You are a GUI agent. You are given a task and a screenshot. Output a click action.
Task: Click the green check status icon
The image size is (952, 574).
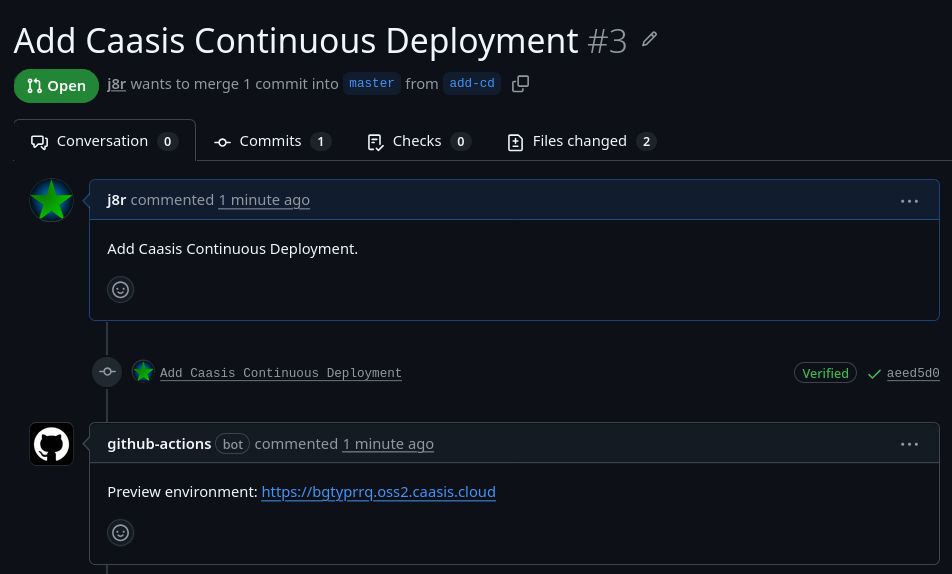[x=874, y=374]
